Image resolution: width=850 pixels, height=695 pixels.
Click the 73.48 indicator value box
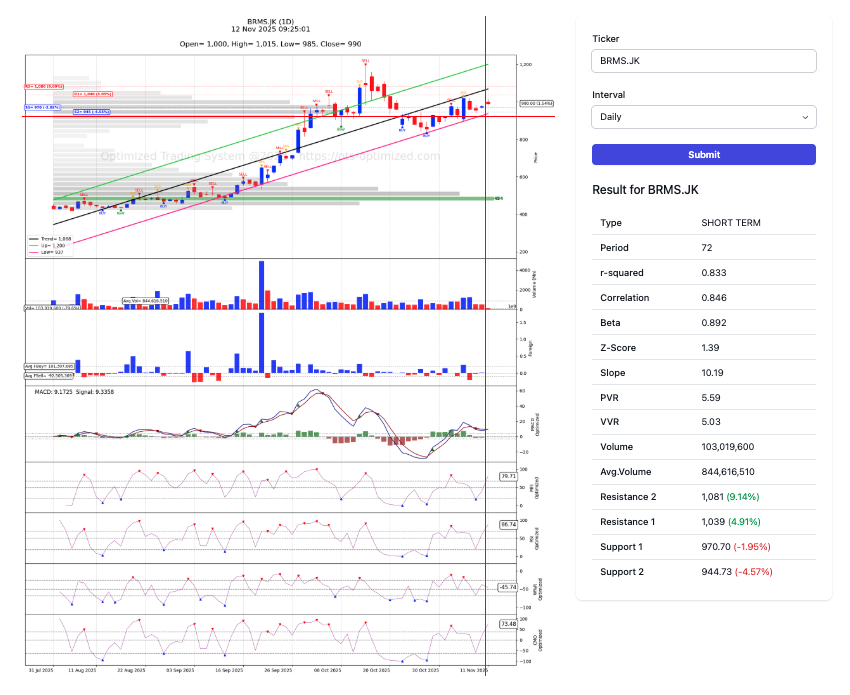[x=507, y=624]
